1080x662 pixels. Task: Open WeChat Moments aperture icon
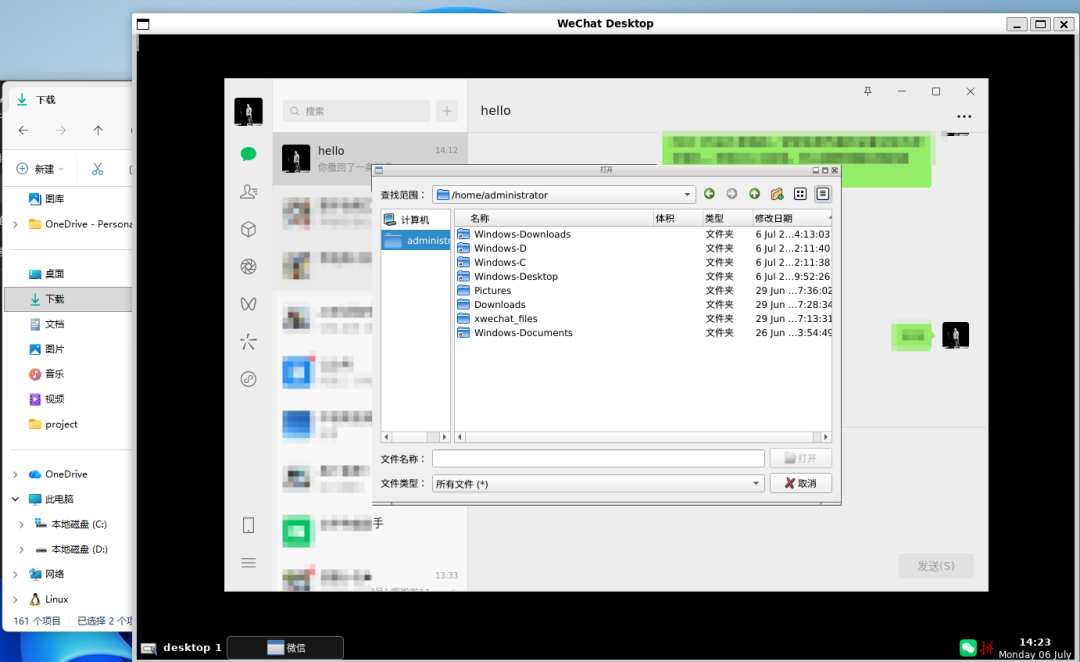tap(249, 267)
